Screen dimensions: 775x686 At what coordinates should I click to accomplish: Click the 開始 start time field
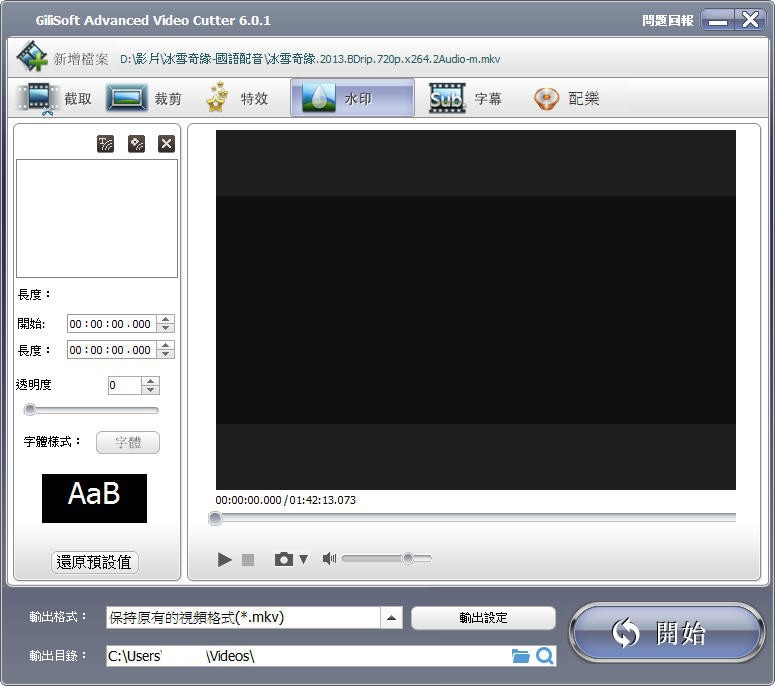tap(112, 324)
